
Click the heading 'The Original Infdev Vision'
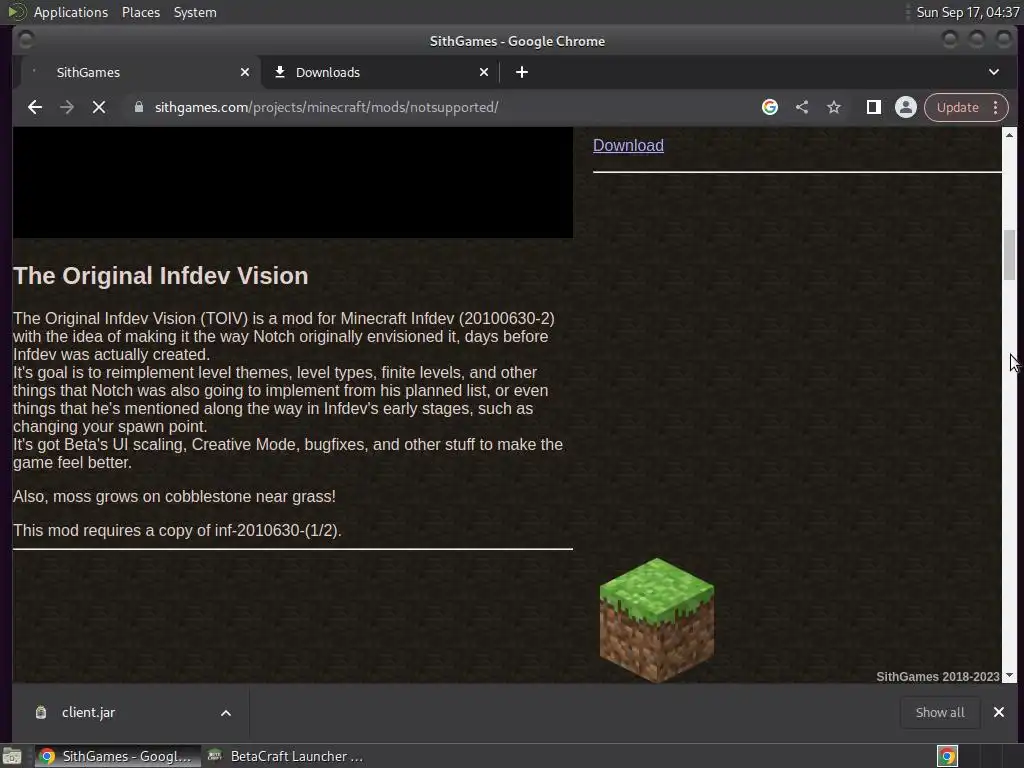pyautogui.click(x=161, y=276)
